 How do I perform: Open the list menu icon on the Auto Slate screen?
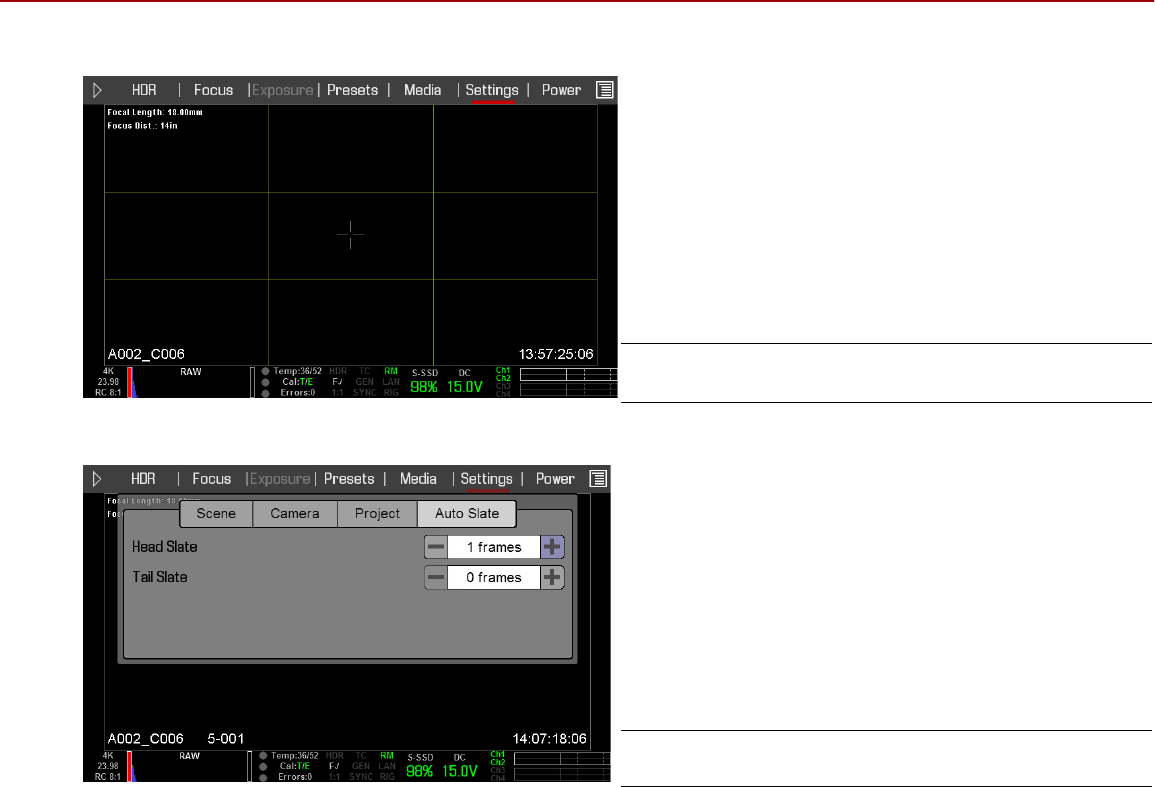(598, 479)
